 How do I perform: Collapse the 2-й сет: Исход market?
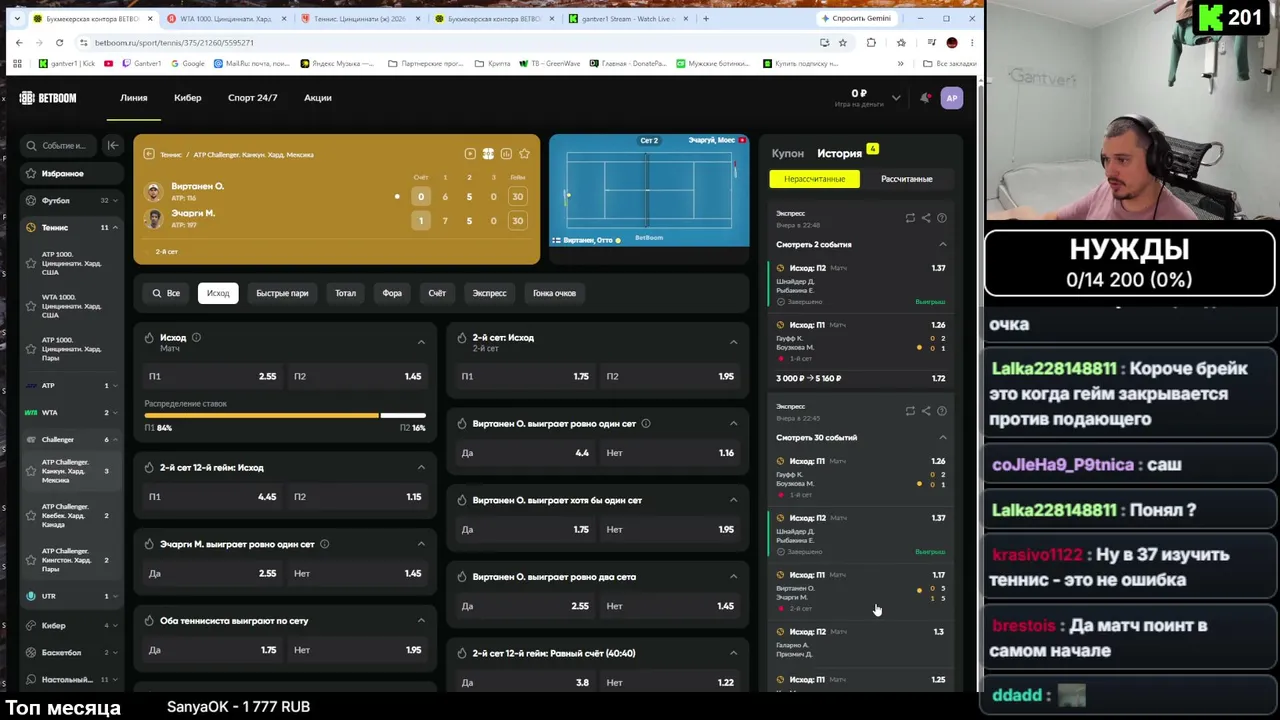(733, 342)
